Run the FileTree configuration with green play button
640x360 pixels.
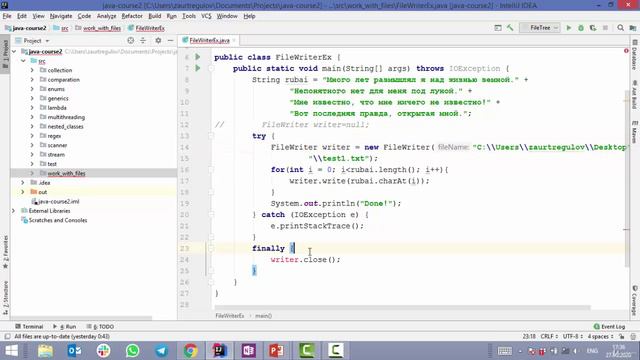coord(569,28)
